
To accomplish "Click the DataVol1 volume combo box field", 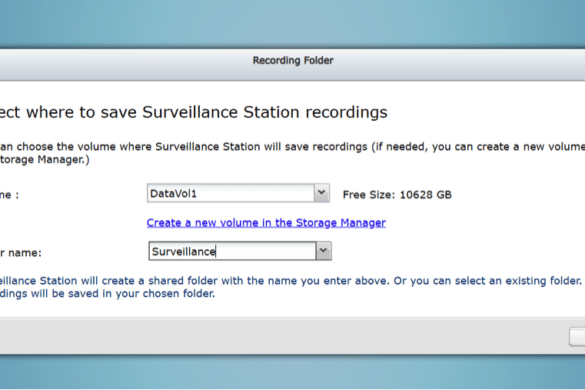I will (x=238, y=193).
